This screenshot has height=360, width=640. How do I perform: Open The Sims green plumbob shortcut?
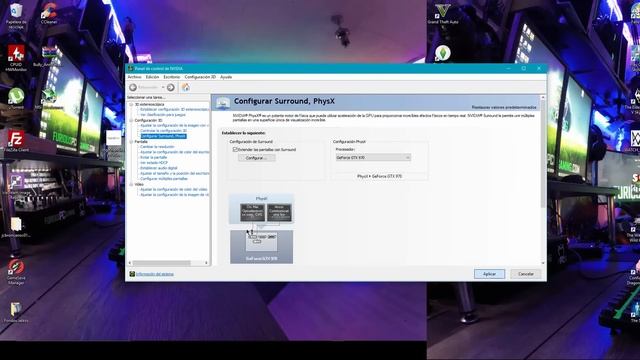pos(443,53)
